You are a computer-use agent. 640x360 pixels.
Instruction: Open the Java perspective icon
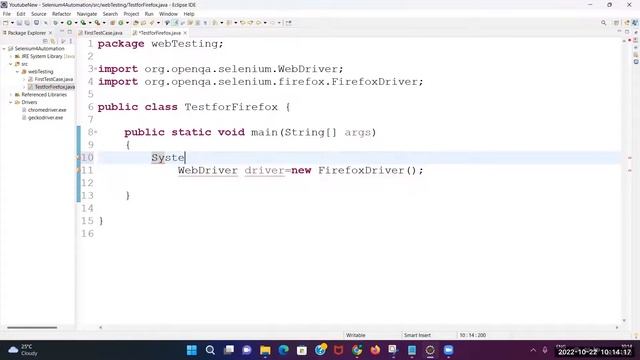[635, 23]
